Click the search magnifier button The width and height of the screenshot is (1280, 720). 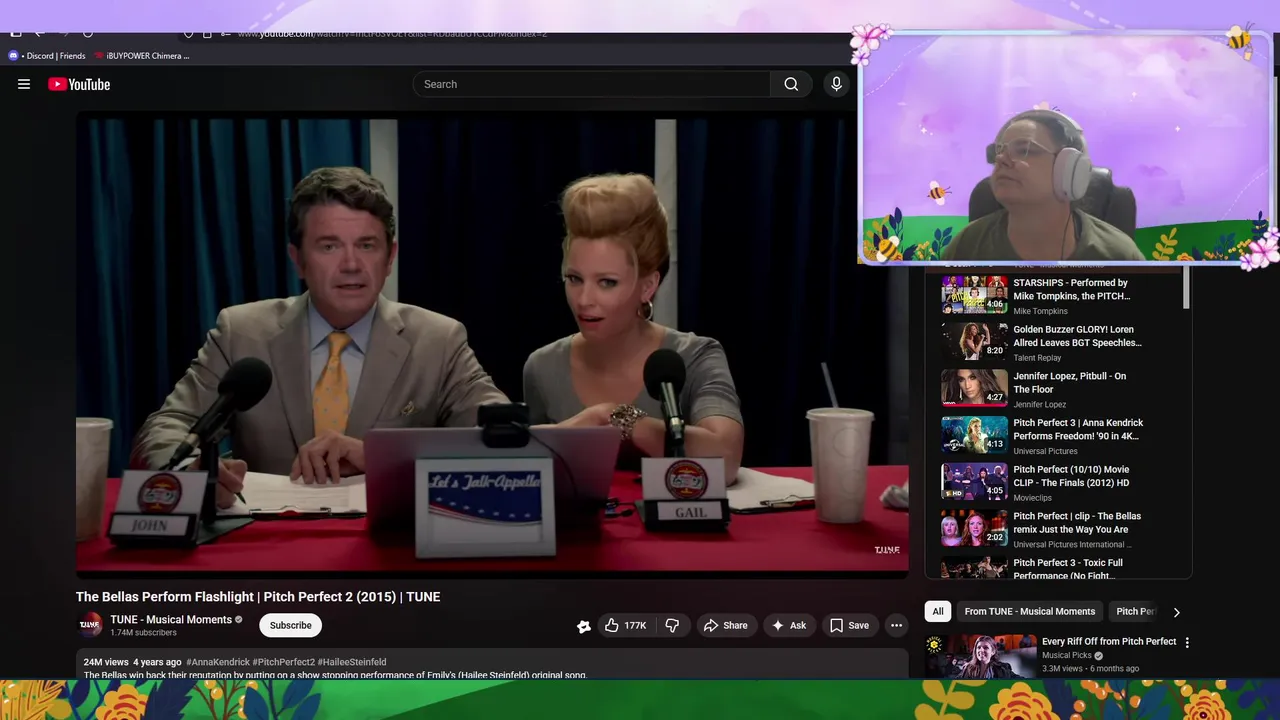(791, 84)
